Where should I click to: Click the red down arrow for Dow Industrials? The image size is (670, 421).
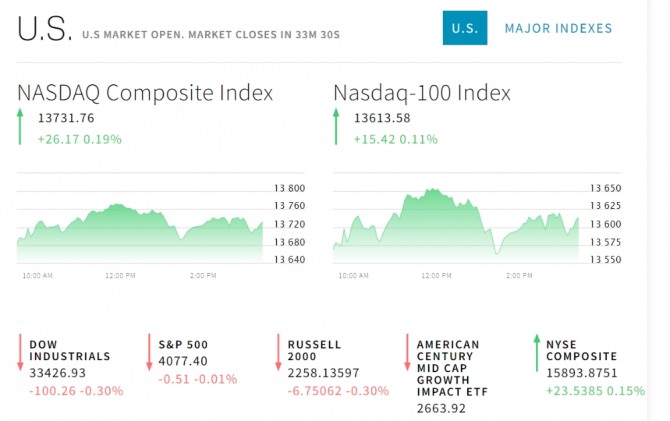(x=20, y=352)
